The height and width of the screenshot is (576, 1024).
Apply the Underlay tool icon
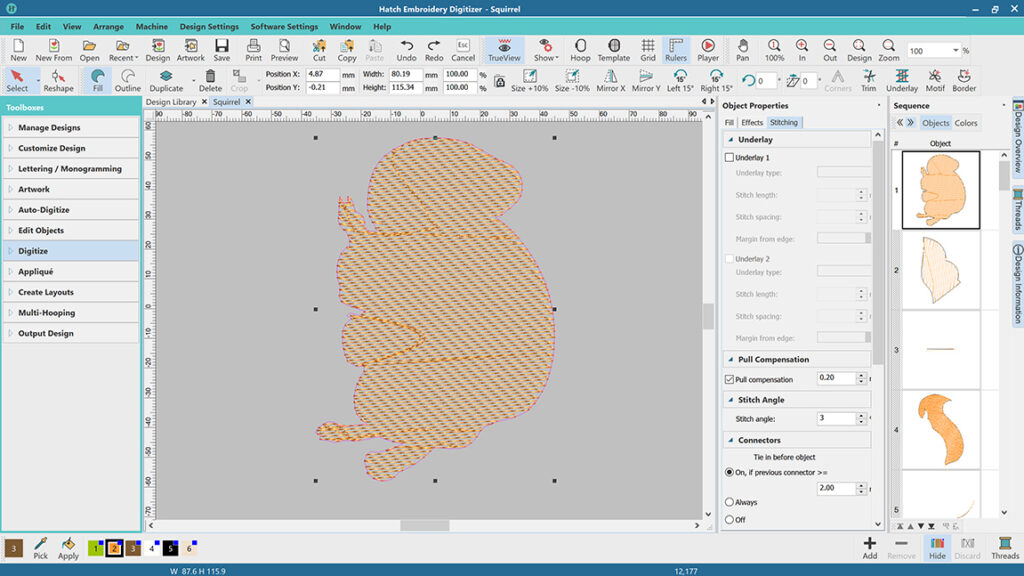901,80
